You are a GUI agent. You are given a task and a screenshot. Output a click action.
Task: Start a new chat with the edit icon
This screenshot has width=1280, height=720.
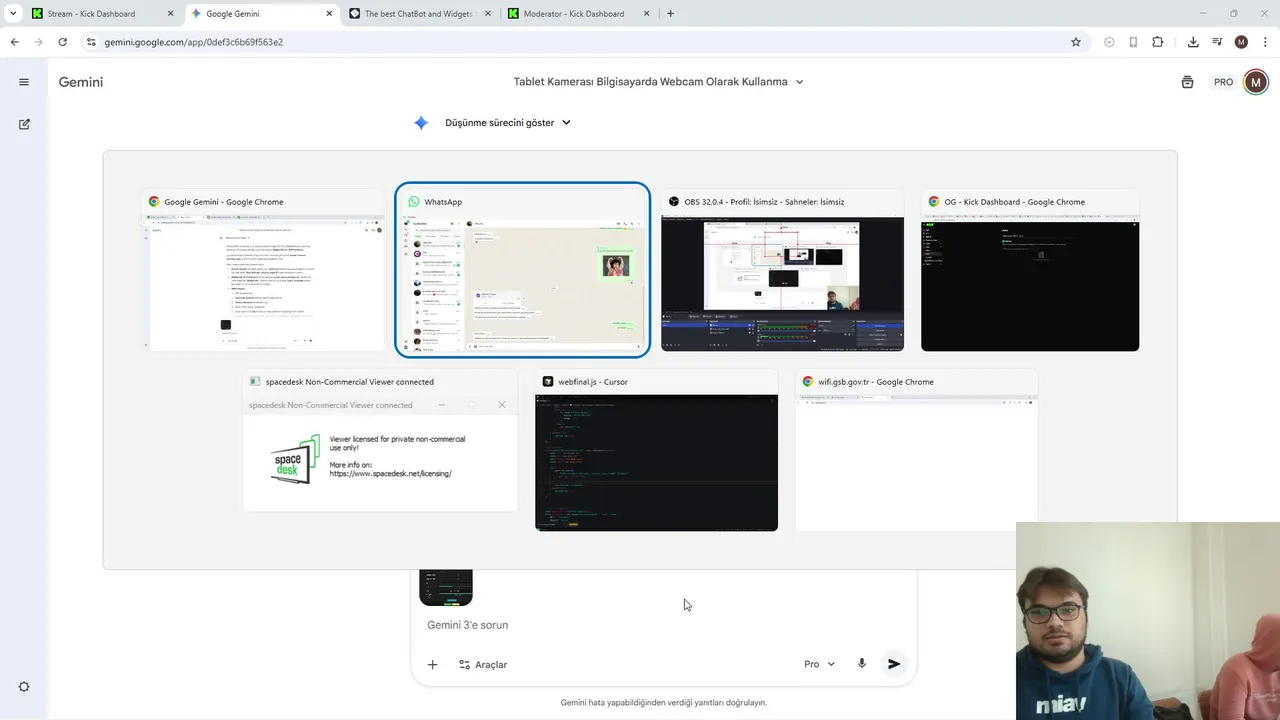[x=24, y=124]
